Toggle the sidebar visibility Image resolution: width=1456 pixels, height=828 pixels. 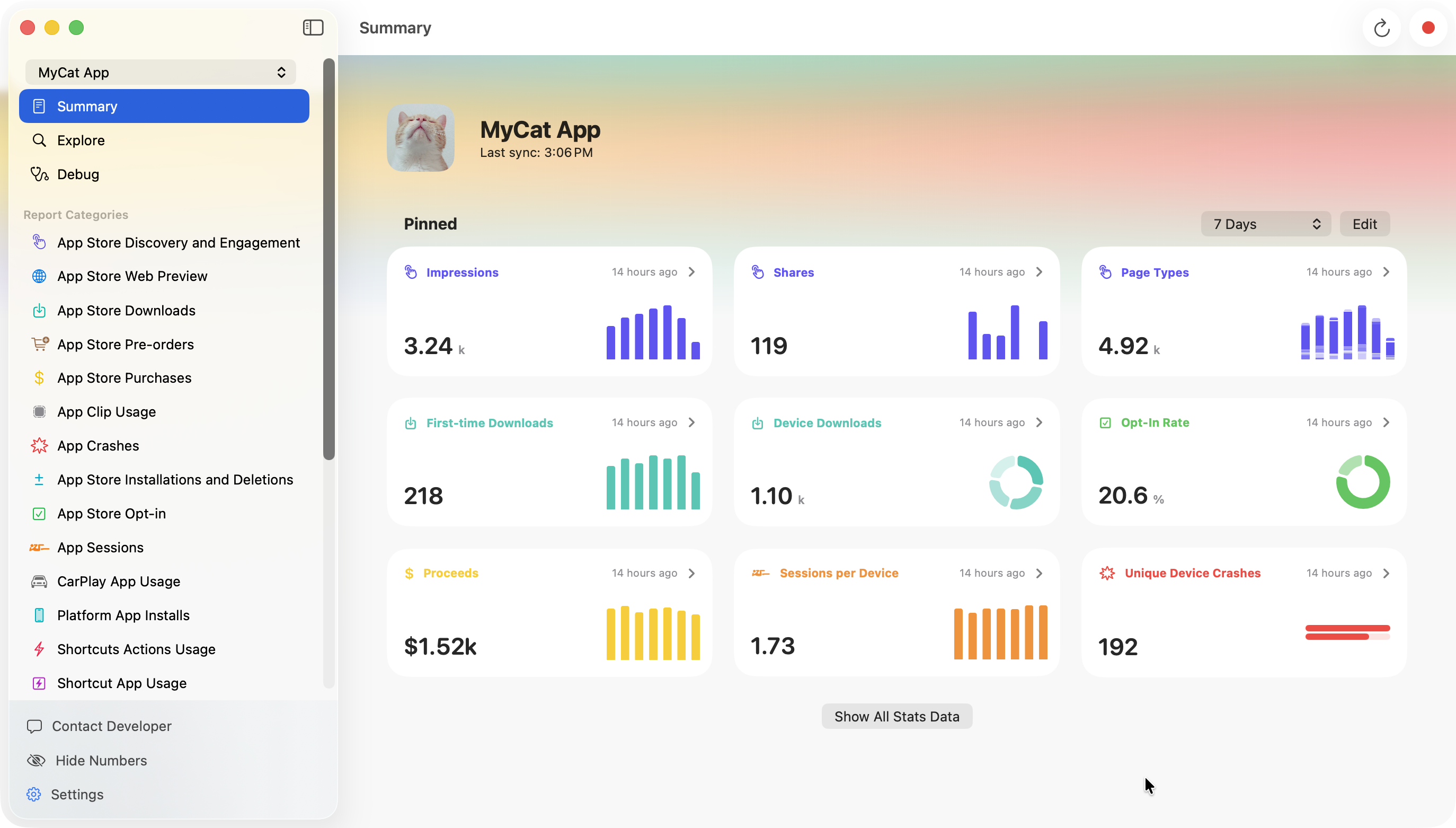[x=313, y=27]
